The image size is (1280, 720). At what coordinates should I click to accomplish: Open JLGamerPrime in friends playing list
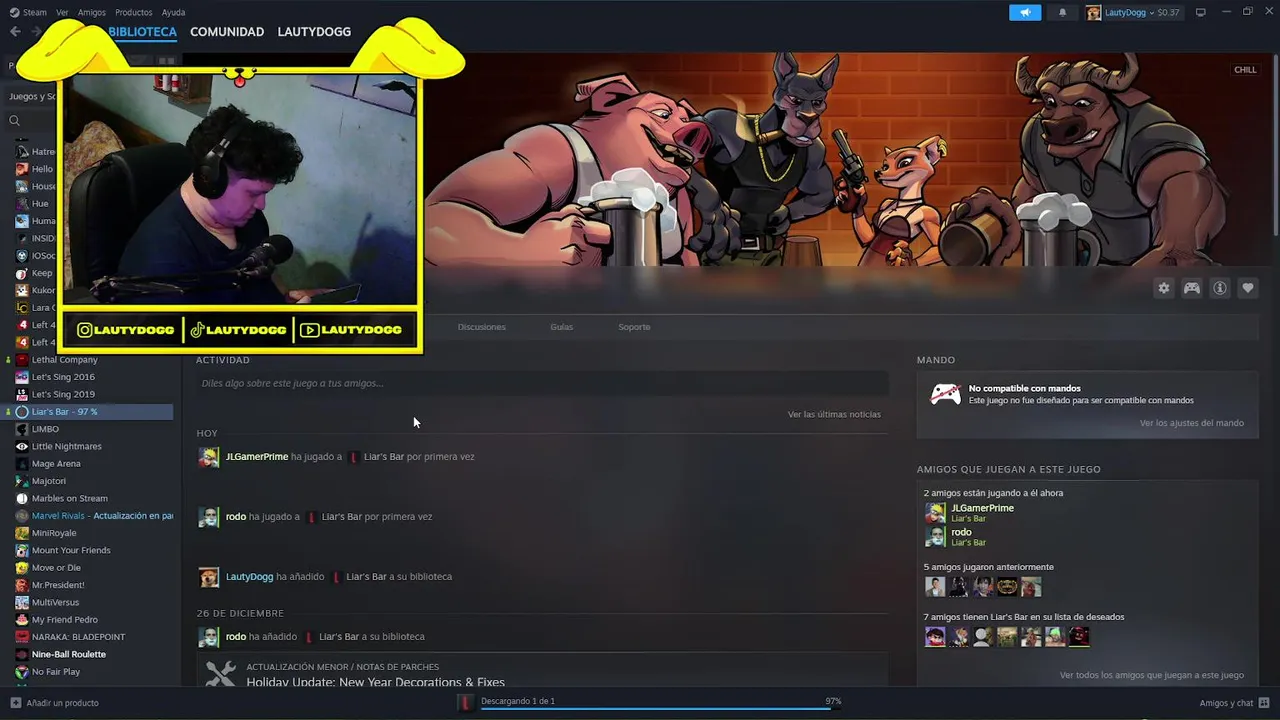982,508
